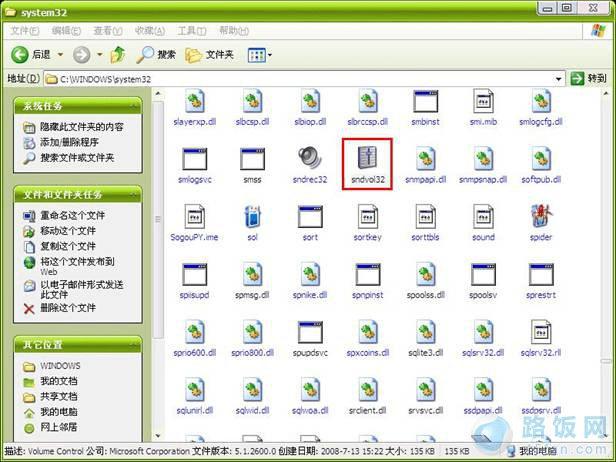Click 以电子邮件形式发送此文件 link

[82, 290]
